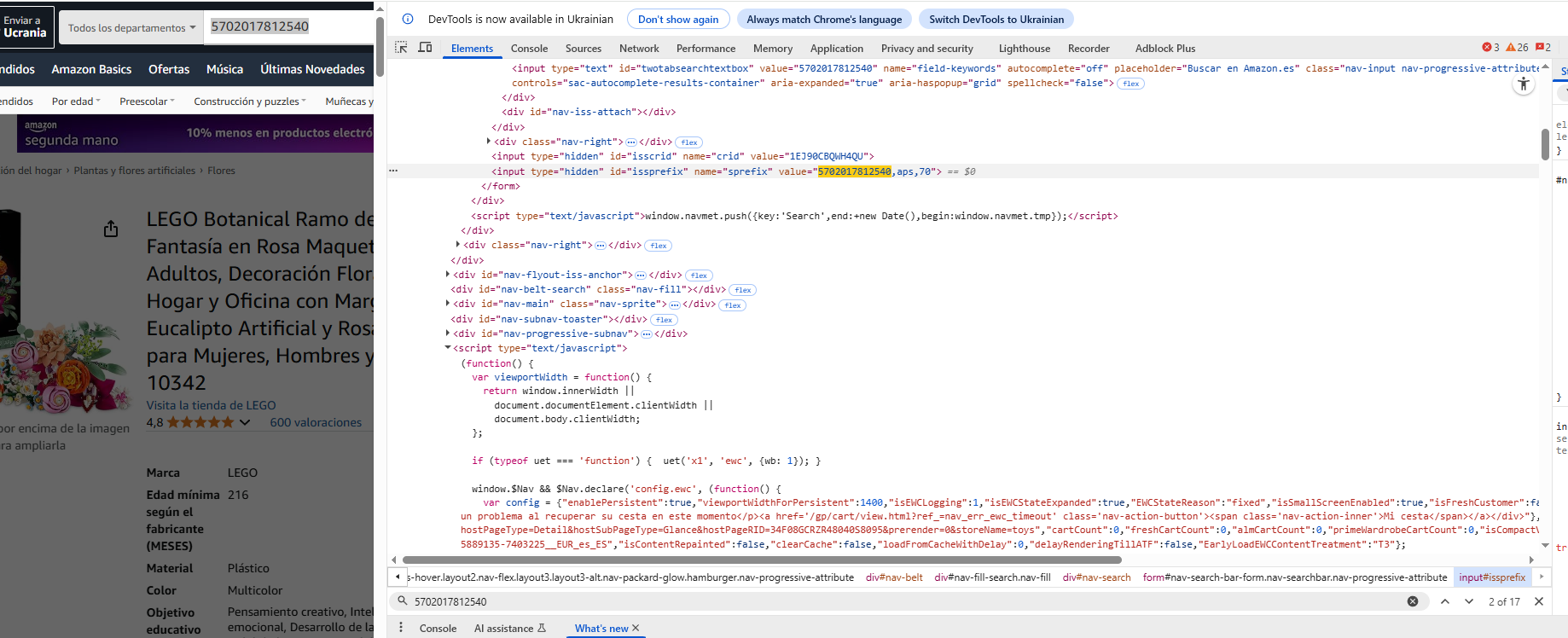Toggle the flex badge on nav-flyout-iss-anchor
Image resolution: width=1568 pixels, height=638 pixels.
pyautogui.click(x=699, y=275)
